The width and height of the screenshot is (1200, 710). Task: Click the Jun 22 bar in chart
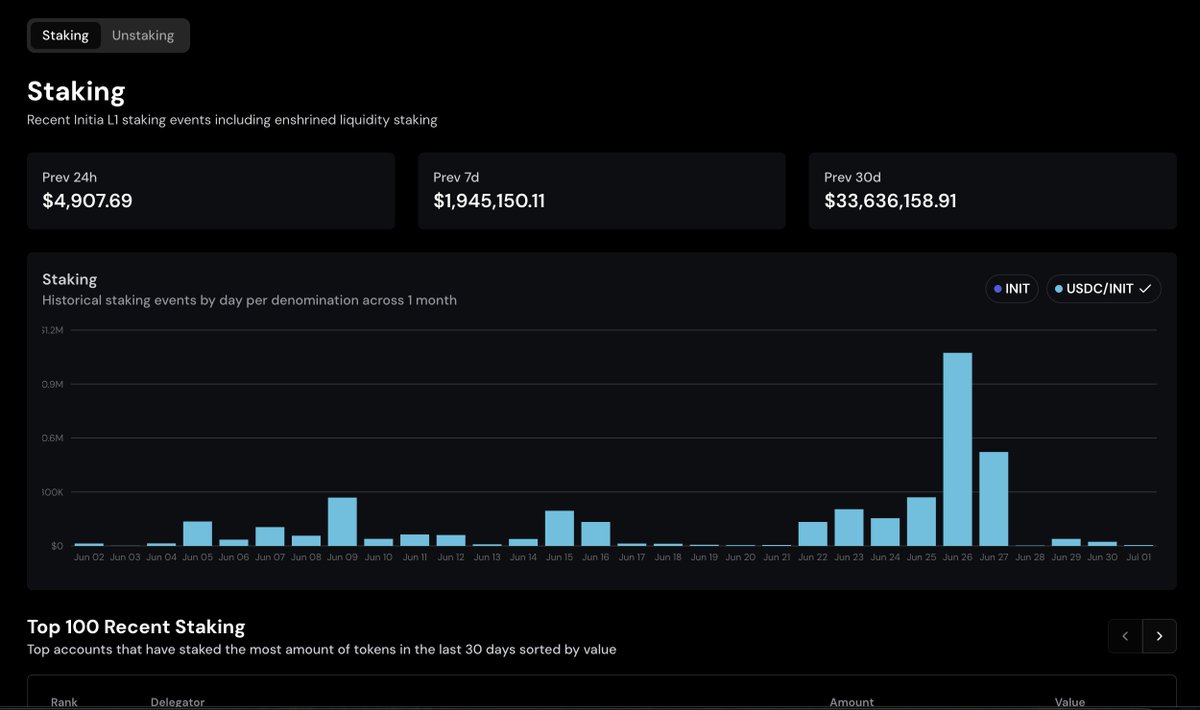tap(813, 534)
